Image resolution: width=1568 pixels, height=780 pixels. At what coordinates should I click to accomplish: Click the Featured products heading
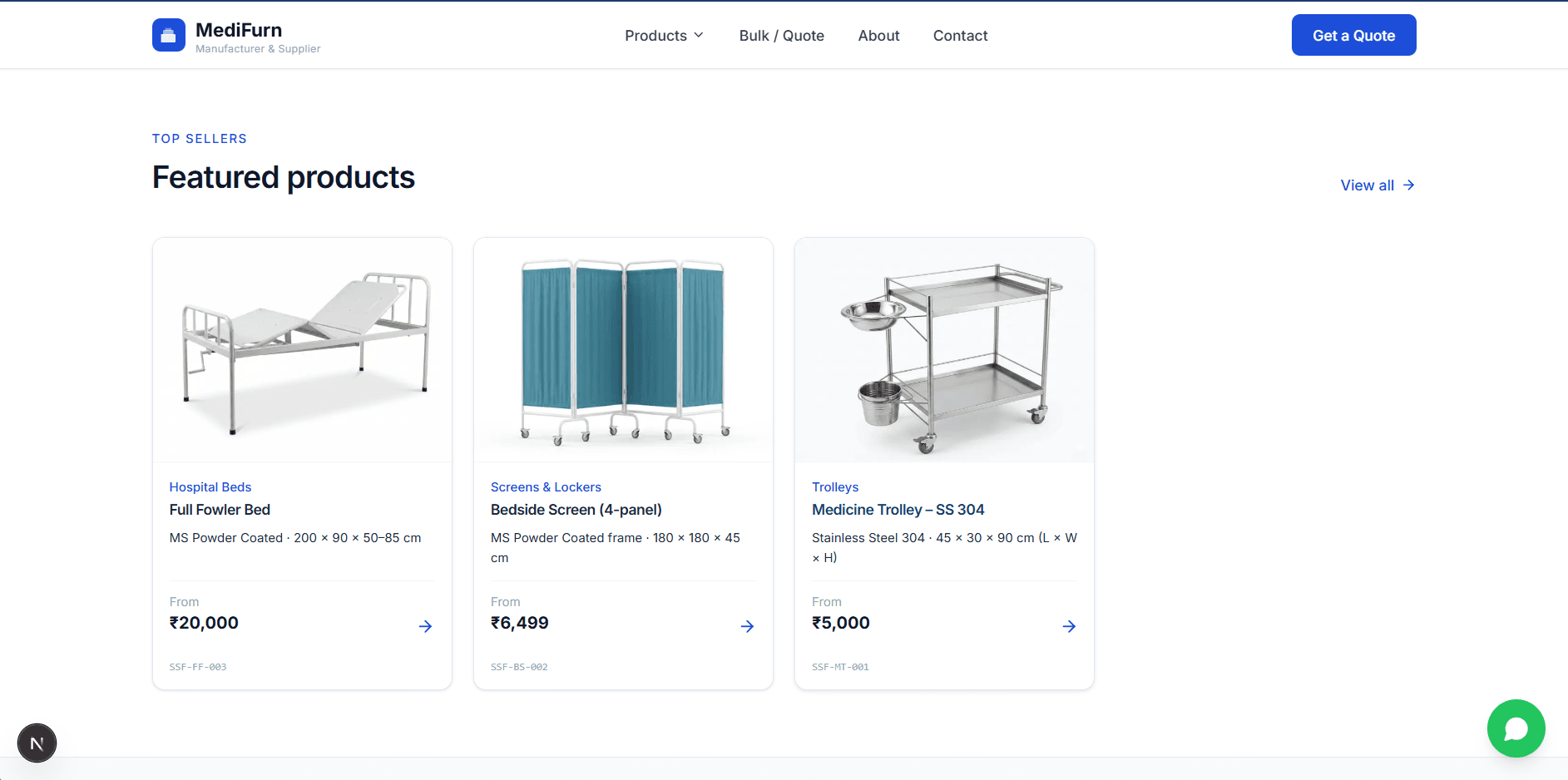[x=284, y=177]
